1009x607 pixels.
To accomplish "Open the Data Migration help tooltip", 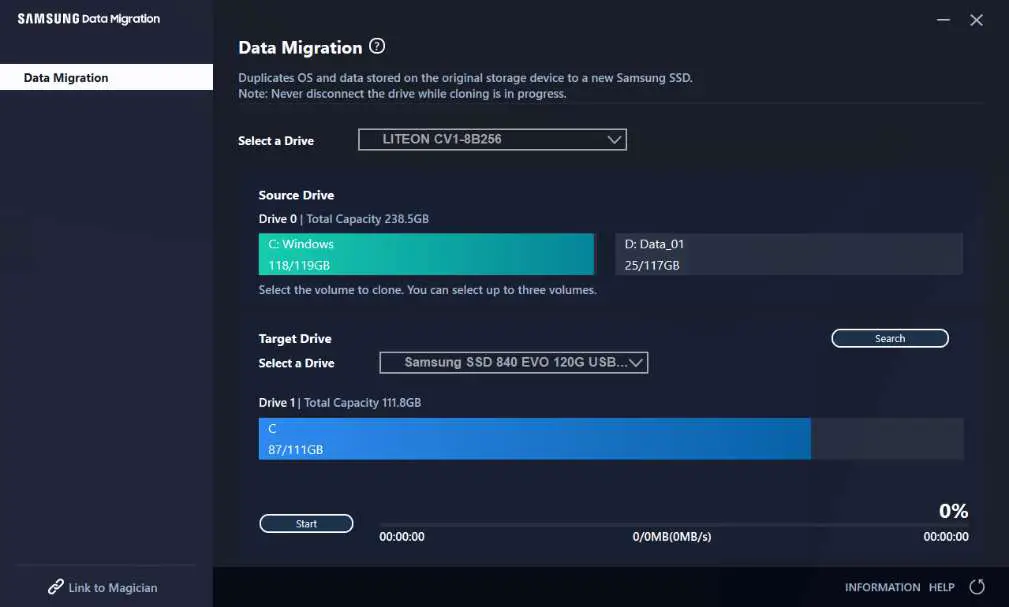I will [377, 45].
